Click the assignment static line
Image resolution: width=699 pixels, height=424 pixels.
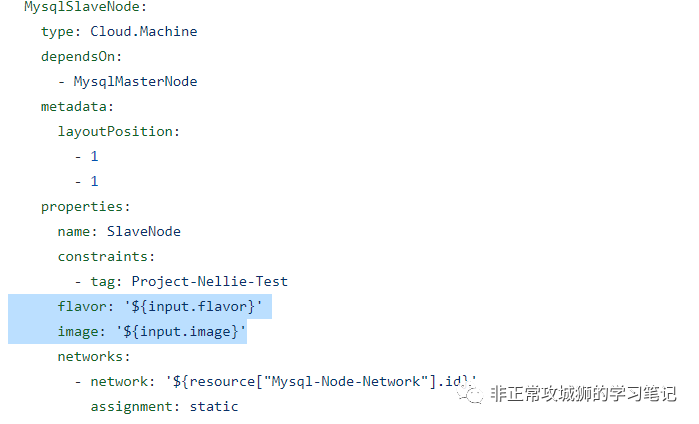coord(164,407)
